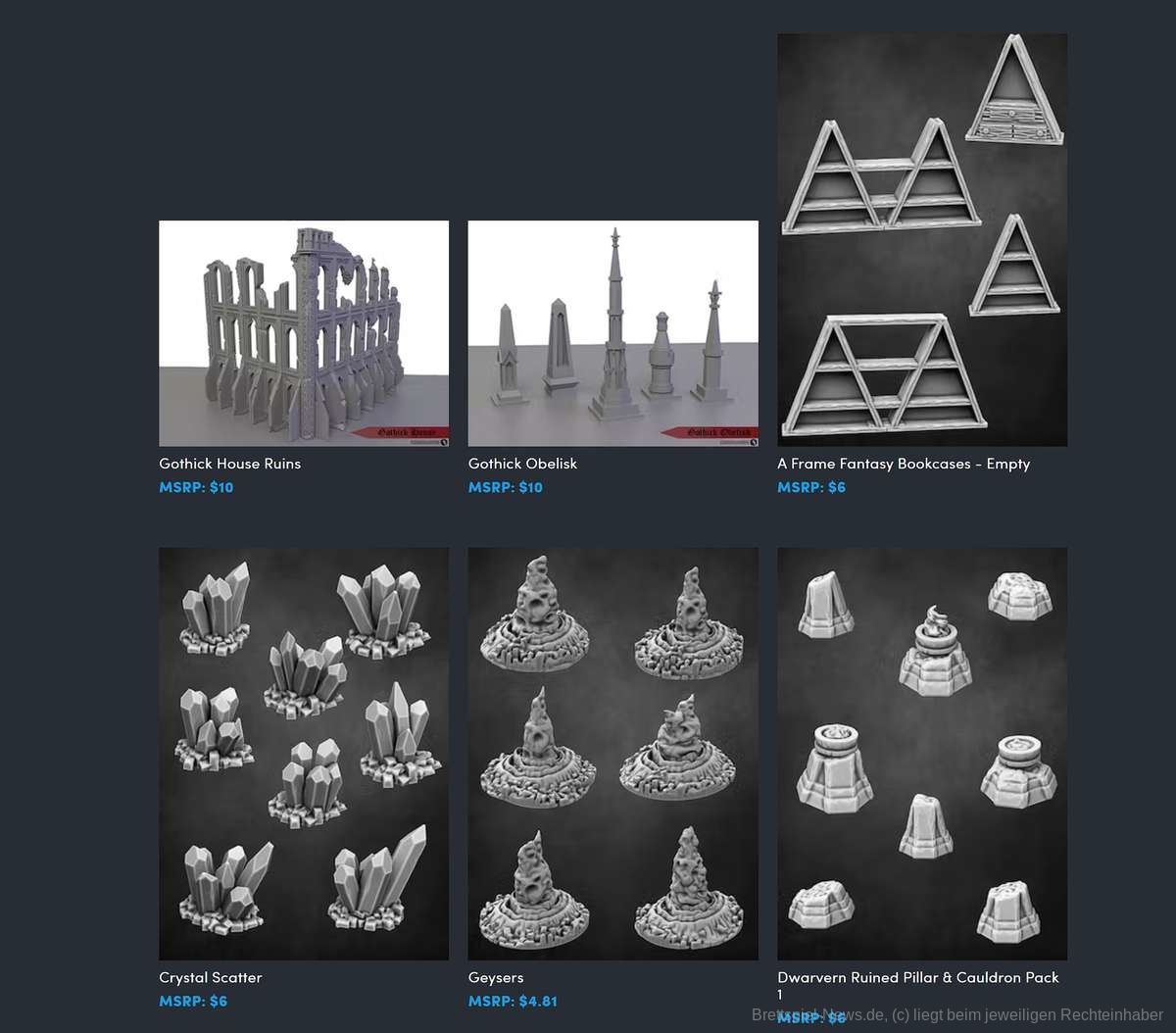Click the MSRP $6 under Crystal Scatter
Viewport: 1176px width, 1033px height.
193,1001
